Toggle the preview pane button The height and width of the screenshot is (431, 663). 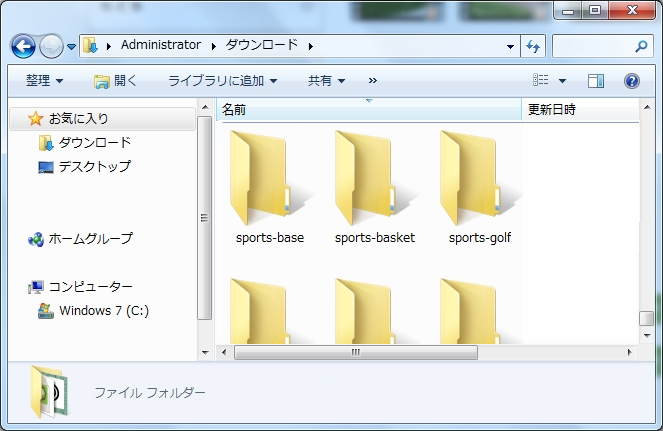coord(596,81)
